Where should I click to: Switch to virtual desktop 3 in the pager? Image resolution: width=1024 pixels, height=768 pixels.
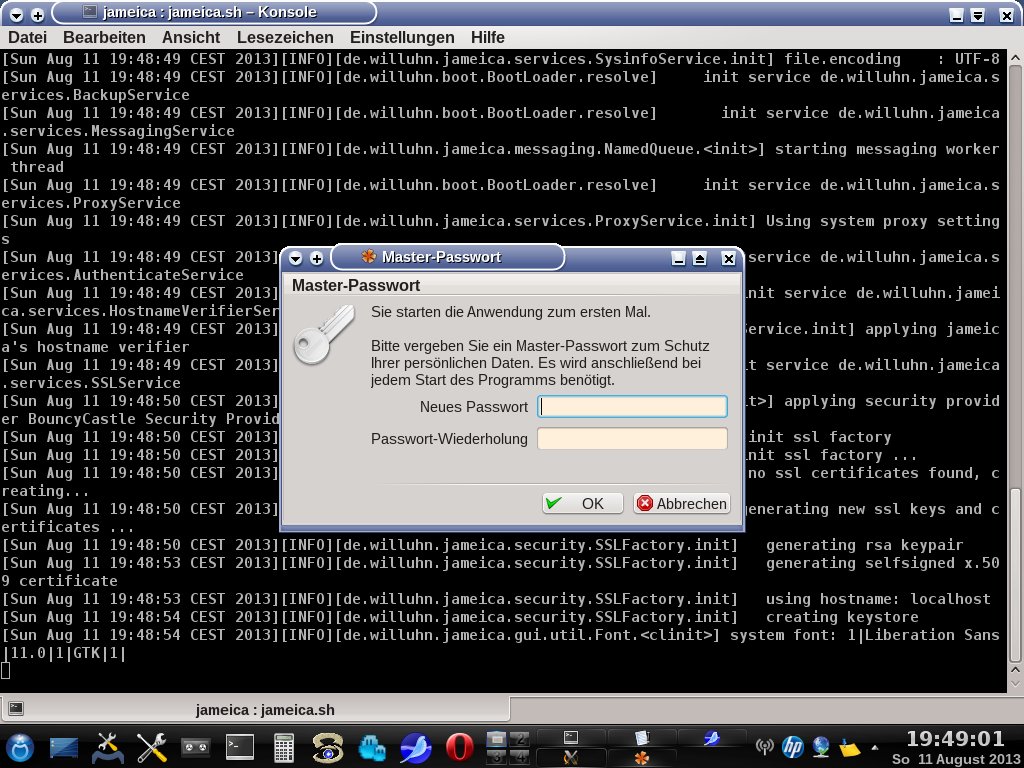pyautogui.click(x=496, y=756)
